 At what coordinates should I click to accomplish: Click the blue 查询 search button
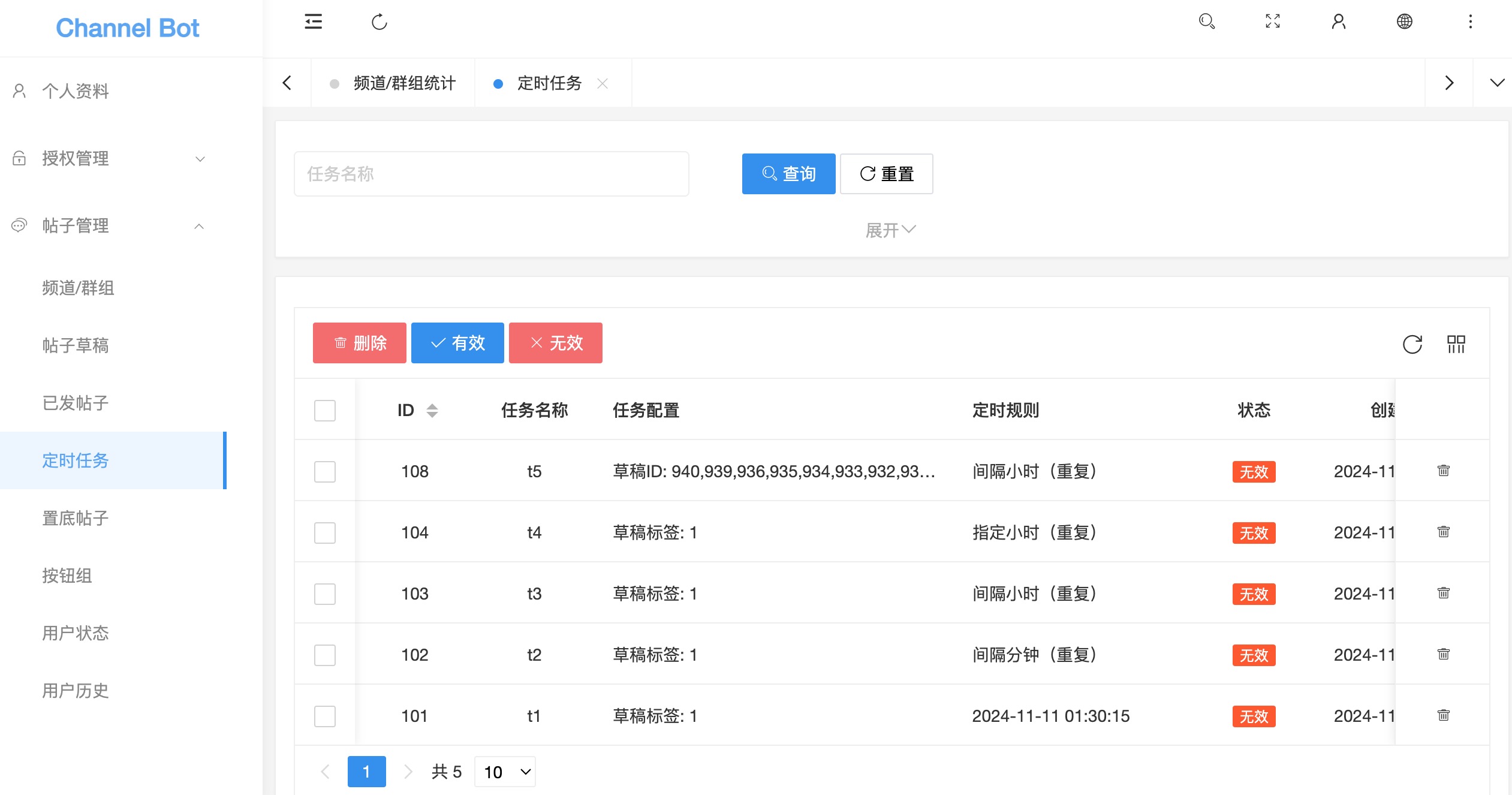point(788,174)
